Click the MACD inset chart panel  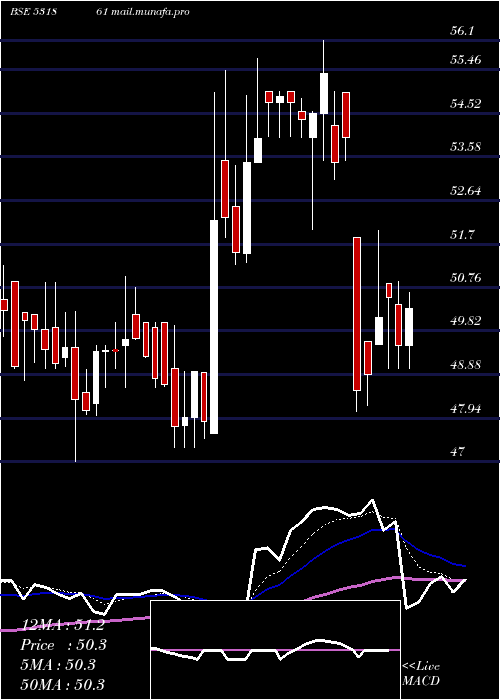[275, 650]
